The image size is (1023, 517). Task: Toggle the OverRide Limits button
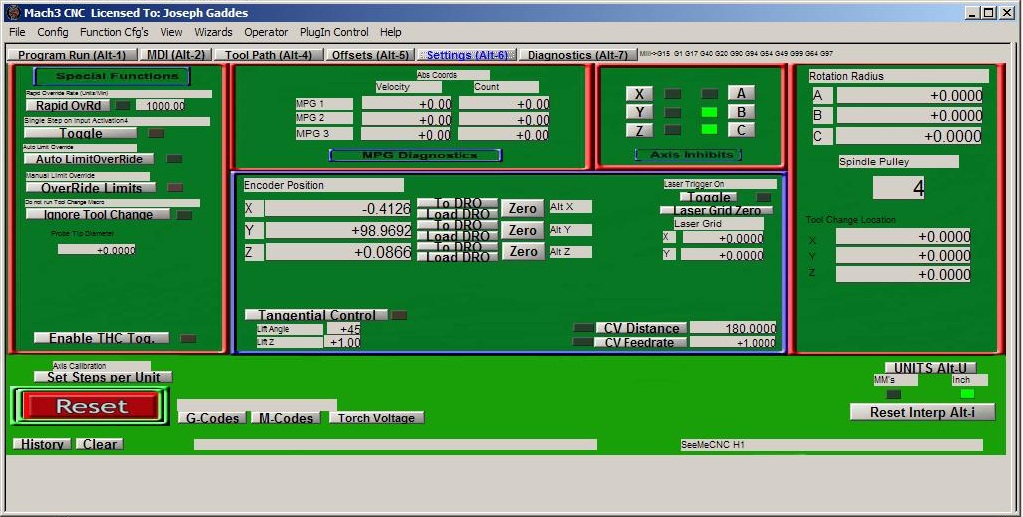coord(89,188)
